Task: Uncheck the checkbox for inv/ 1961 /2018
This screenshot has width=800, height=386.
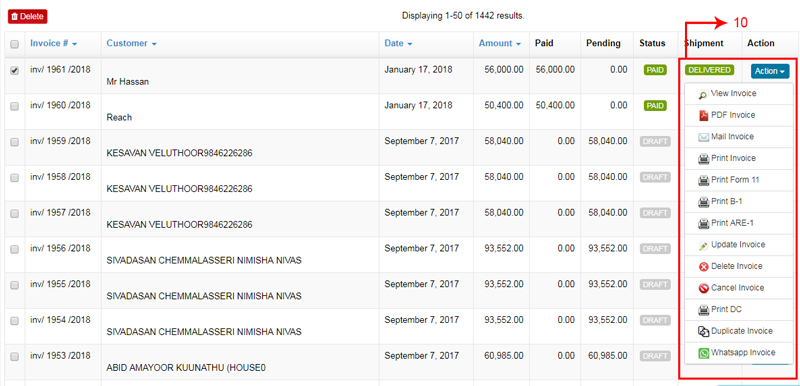Action: point(15,71)
